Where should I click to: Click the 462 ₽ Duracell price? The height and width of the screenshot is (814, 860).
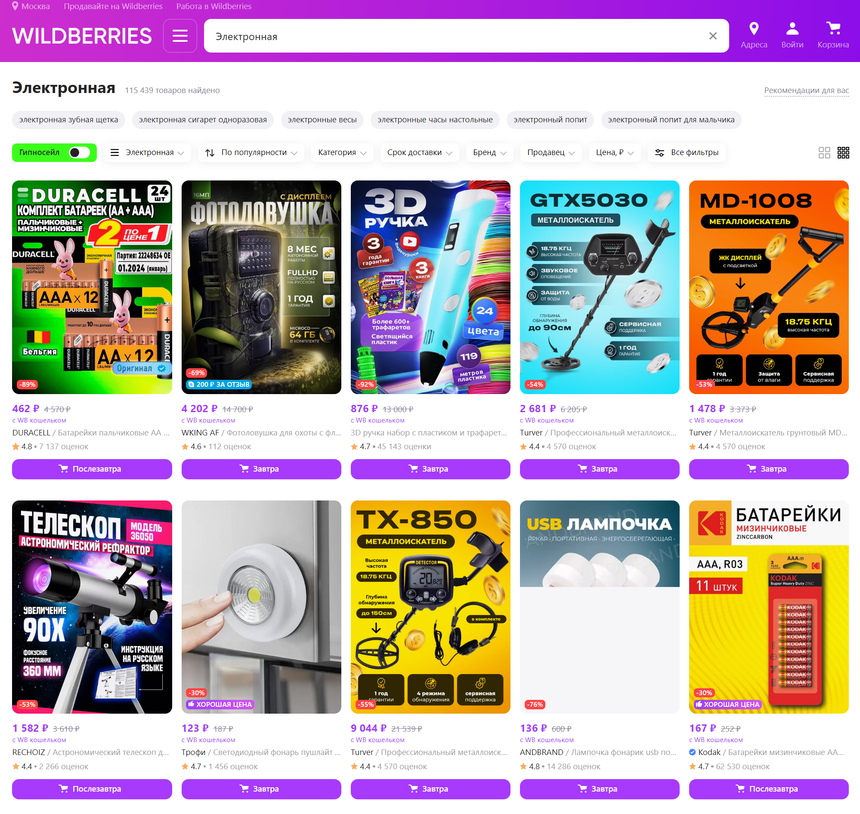click(26, 409)
